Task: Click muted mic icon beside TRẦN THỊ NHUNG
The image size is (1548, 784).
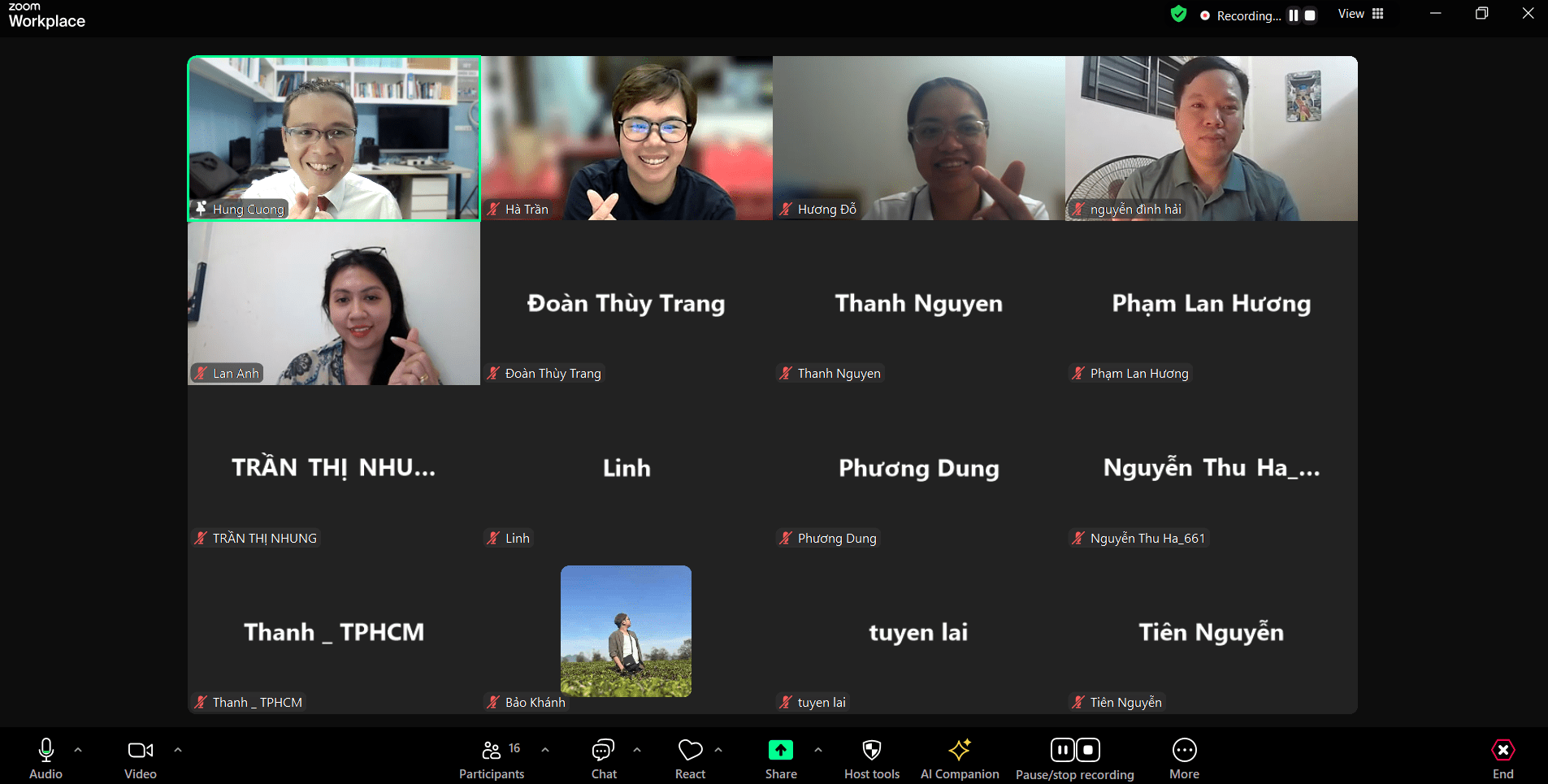Action: click(x=201, y=539)
